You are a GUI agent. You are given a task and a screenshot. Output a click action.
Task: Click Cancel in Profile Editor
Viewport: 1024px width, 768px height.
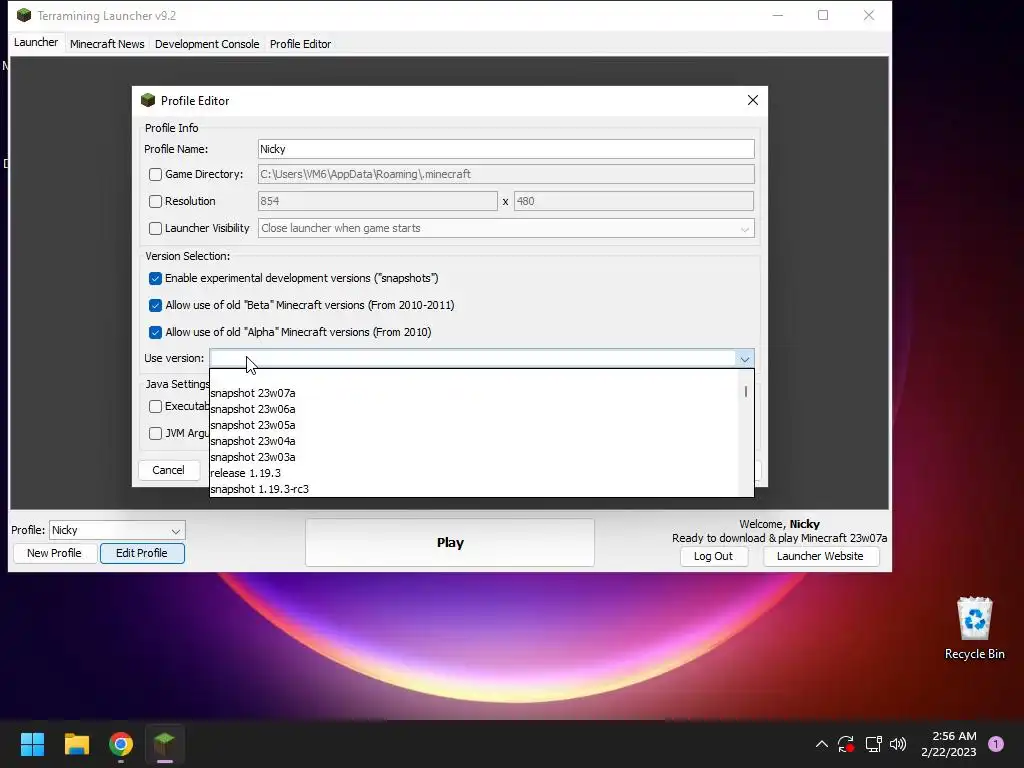click(x=168, y=470)
